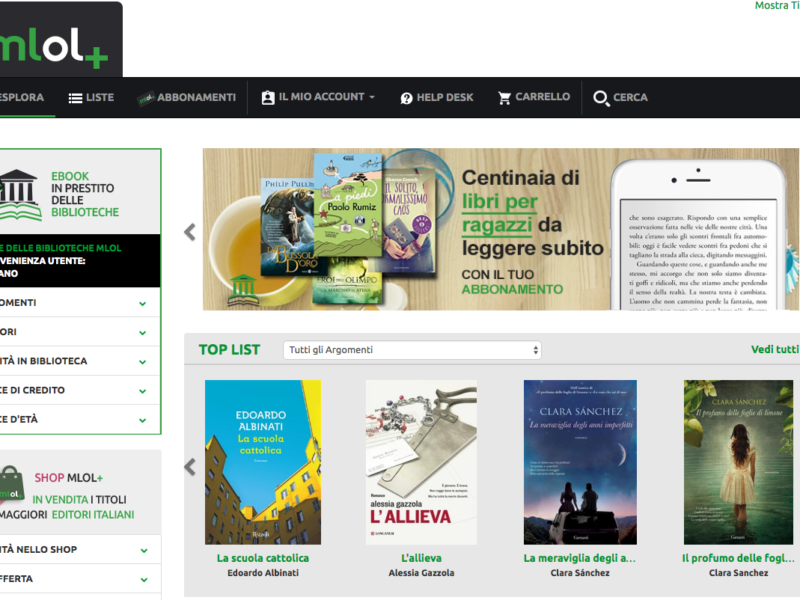
Task: Go to previous banner slide arrow
Action: pos(190,232)
